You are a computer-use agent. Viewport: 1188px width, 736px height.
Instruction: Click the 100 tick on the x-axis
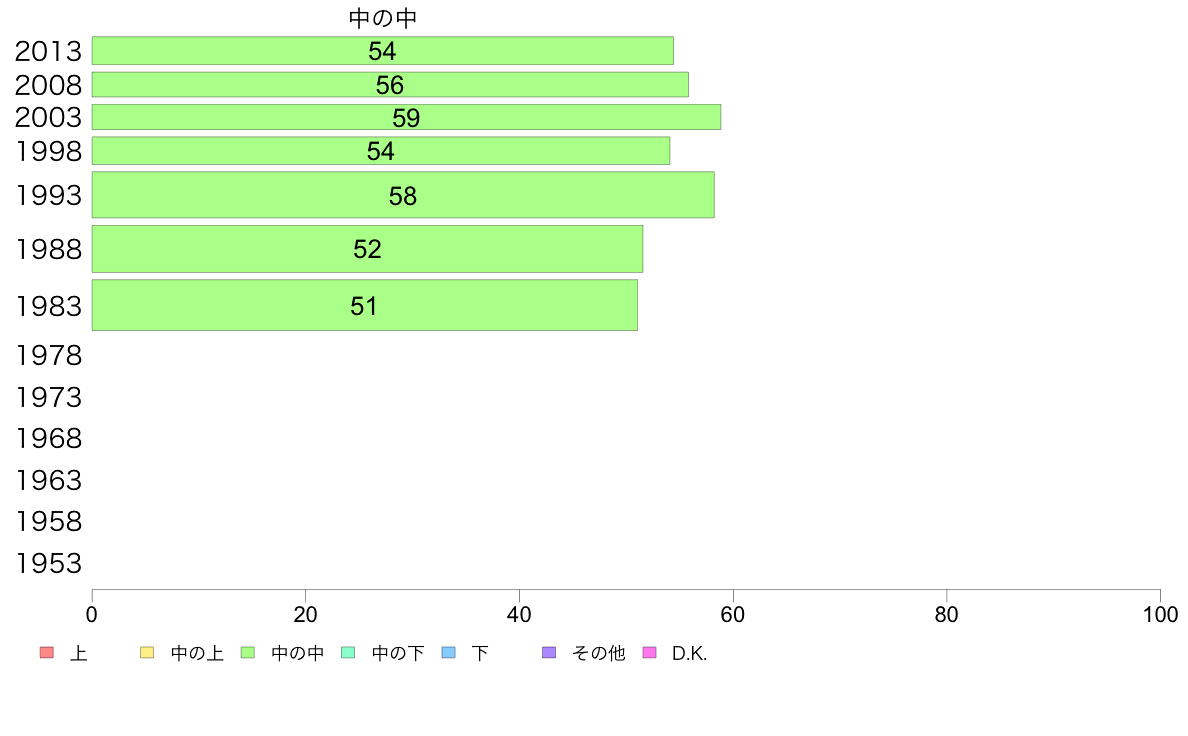coord(1160,615)
